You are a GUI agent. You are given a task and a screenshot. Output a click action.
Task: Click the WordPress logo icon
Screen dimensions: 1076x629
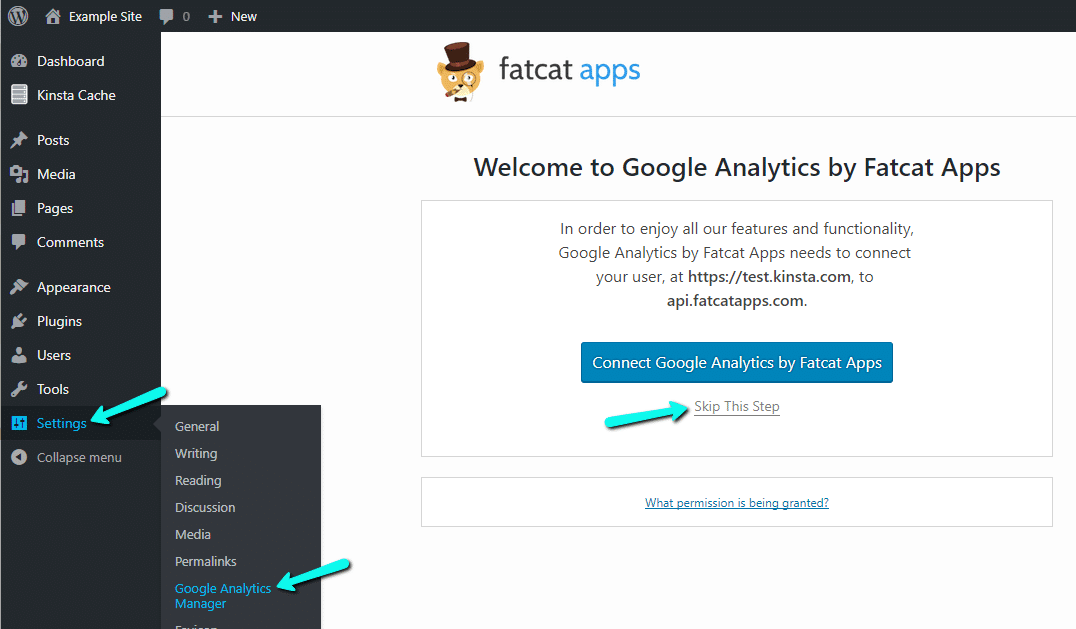[18, 16]
